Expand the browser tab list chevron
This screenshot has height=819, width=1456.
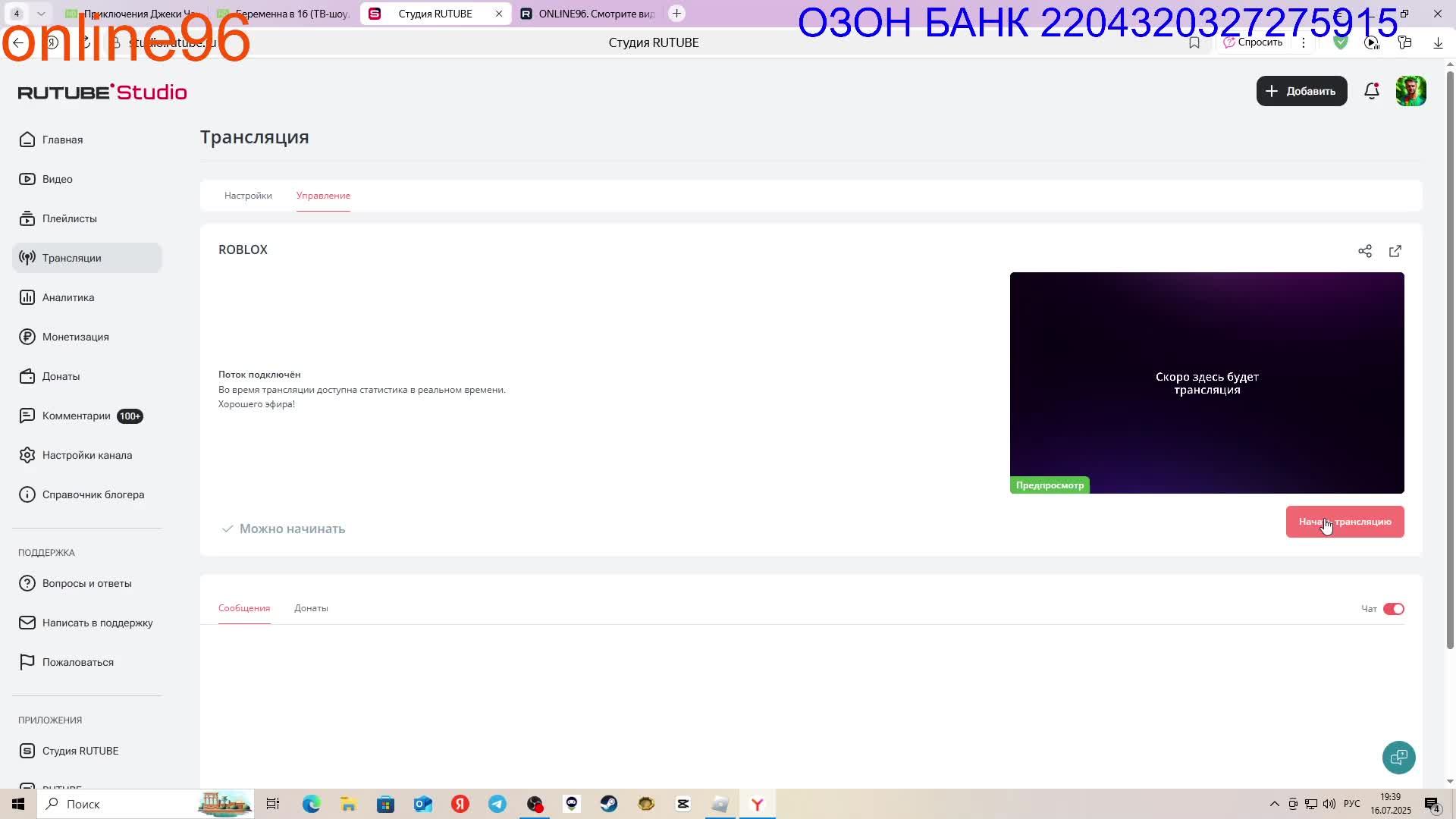(x=41, y=14)
